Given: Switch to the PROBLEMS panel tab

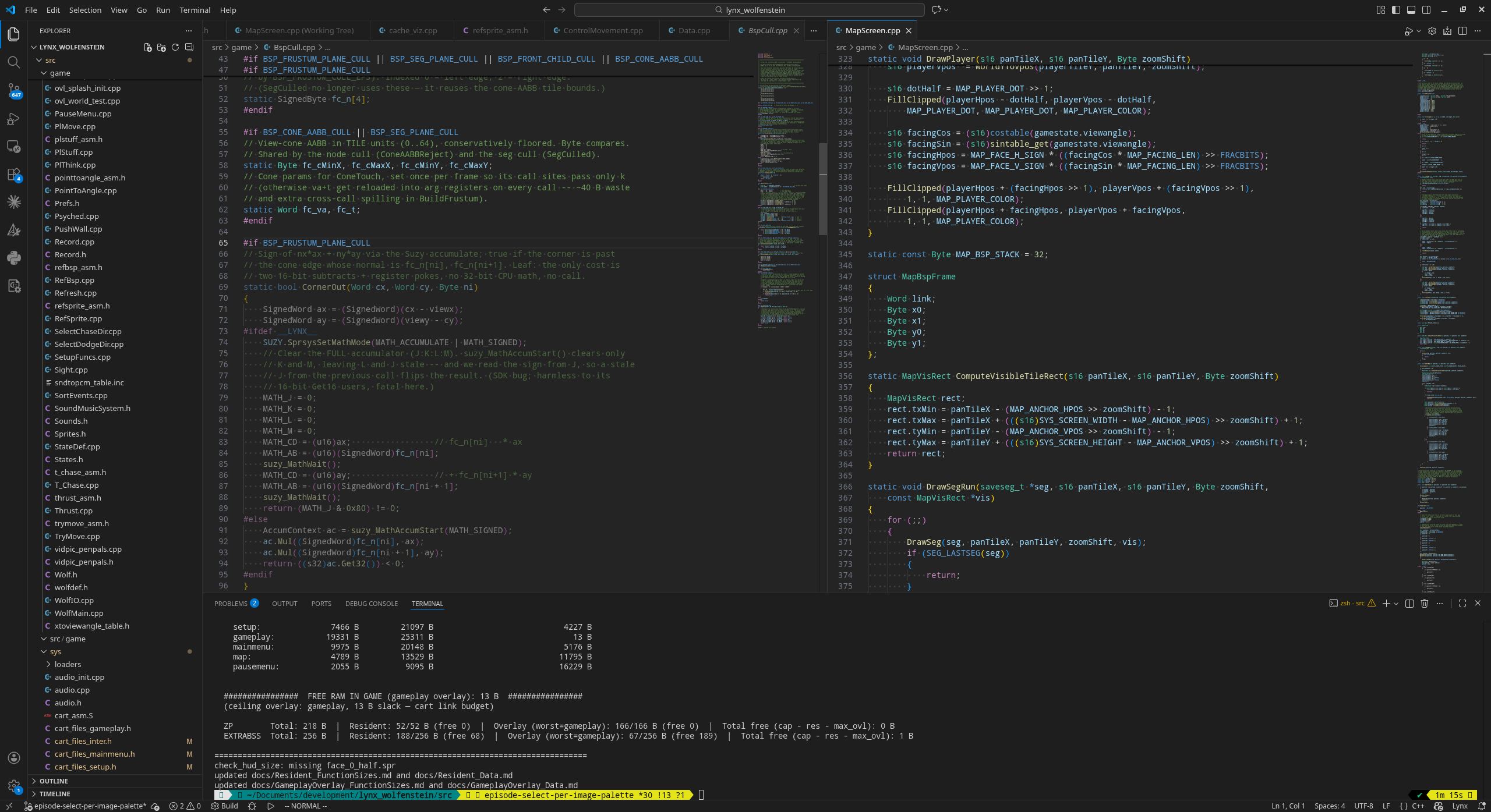Looking at the screenshot, I should [236, 604].
